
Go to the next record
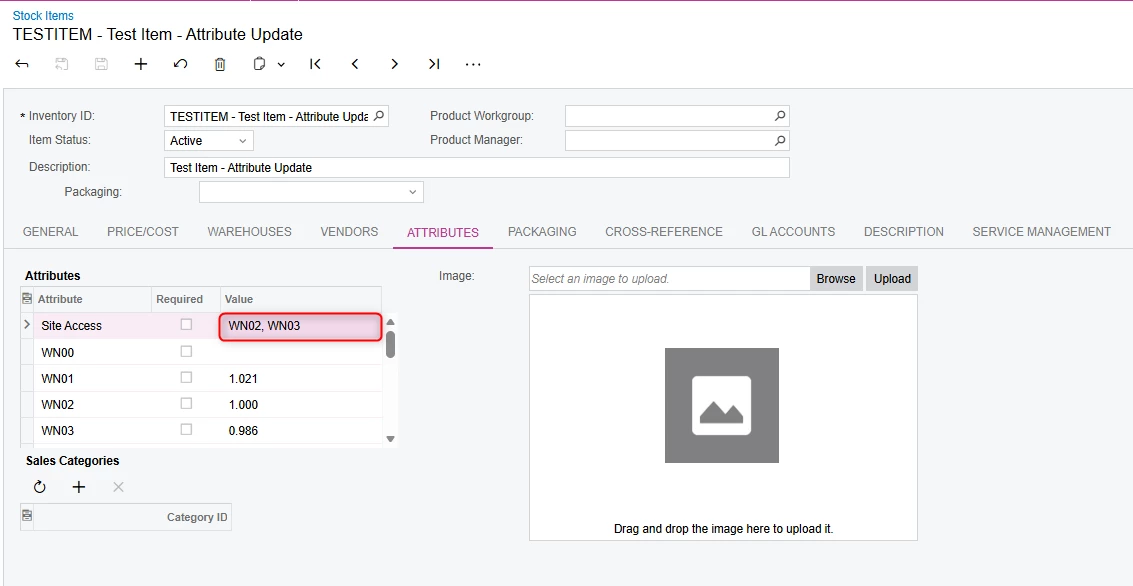tap(395, 64)
